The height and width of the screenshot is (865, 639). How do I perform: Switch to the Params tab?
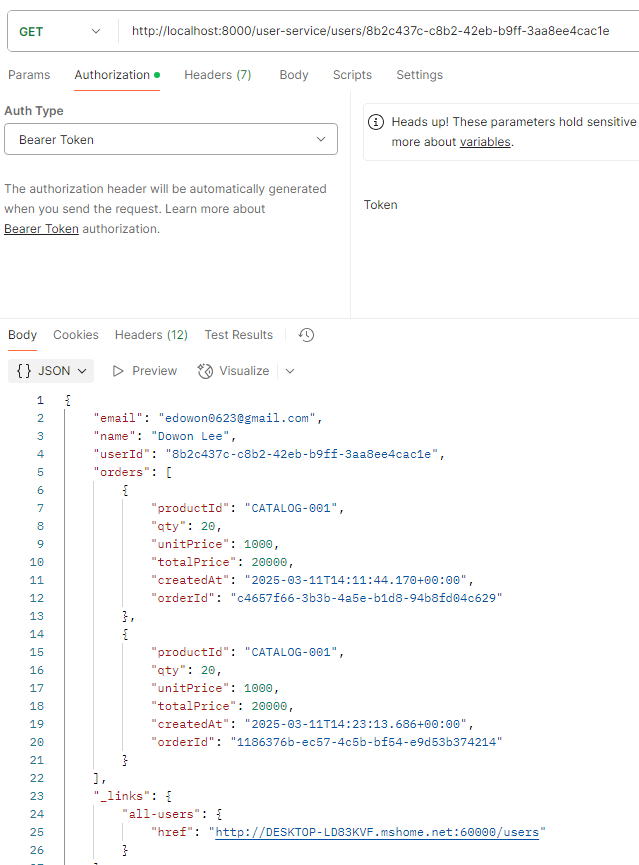coord(29,75)
